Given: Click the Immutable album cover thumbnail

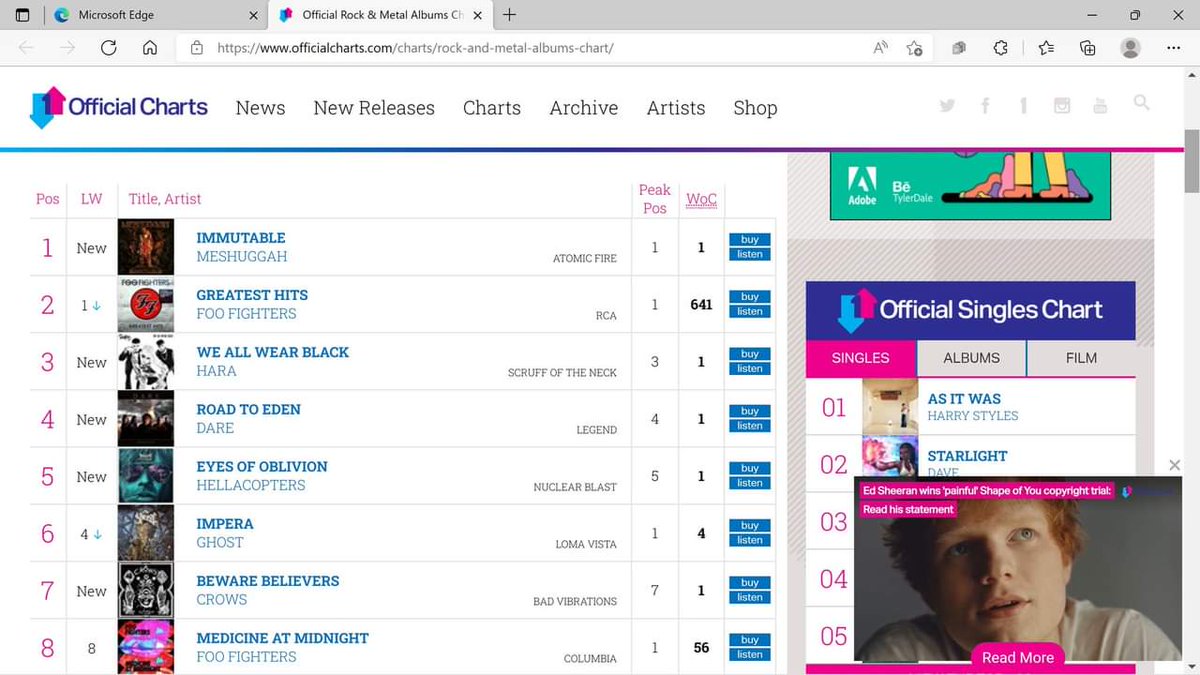Looking at the screenshot, I should (x=146, y=247).
